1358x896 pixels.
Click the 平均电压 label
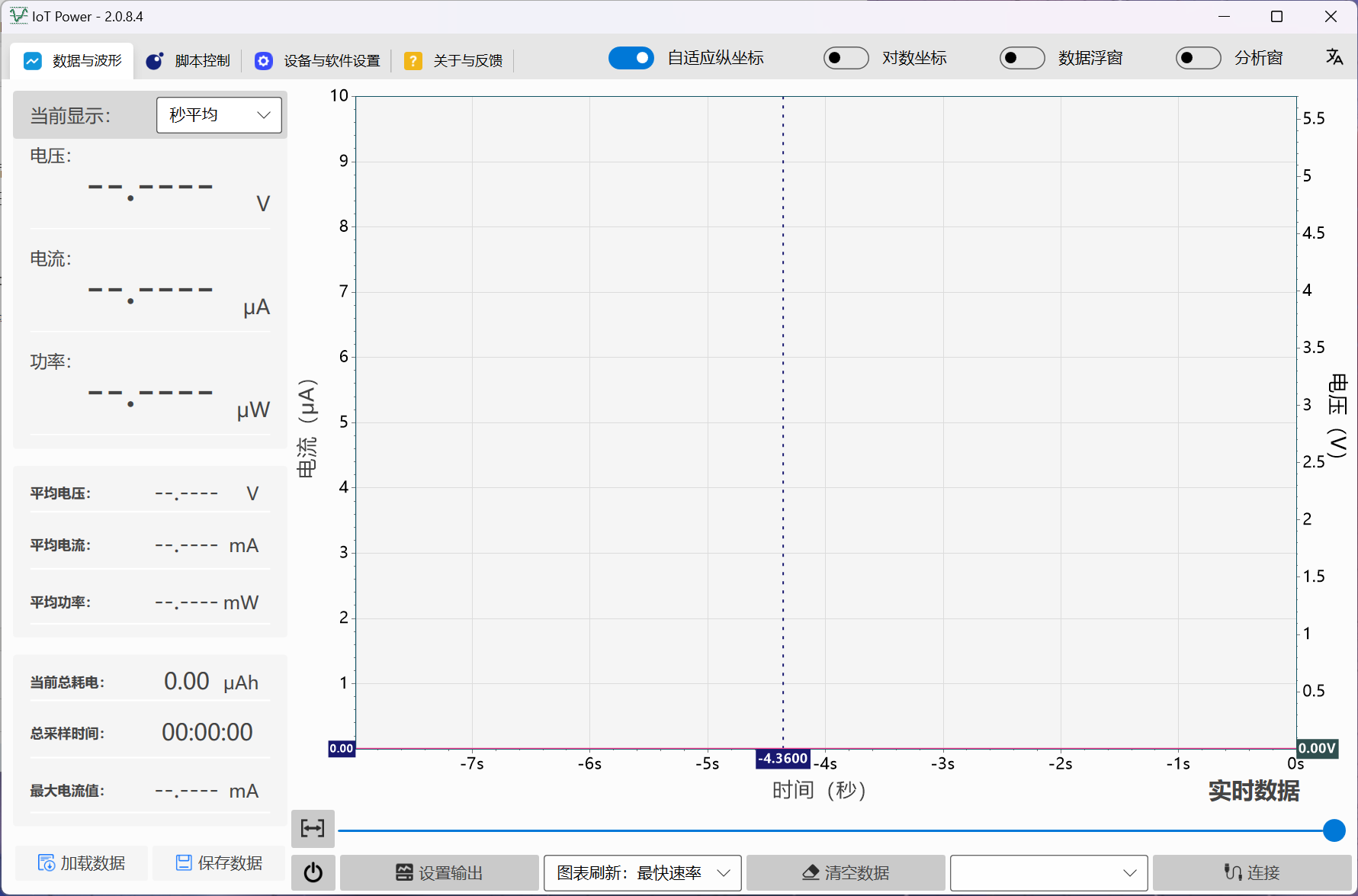[x=60, y=494]
